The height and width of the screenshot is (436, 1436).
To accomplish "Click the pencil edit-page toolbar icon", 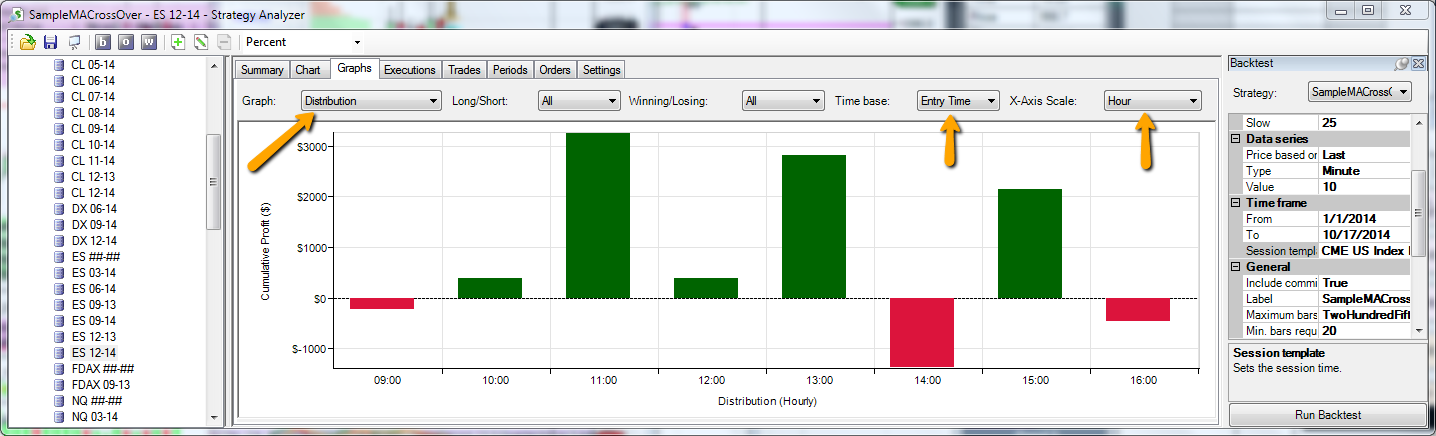I will (x=201, y=42).
